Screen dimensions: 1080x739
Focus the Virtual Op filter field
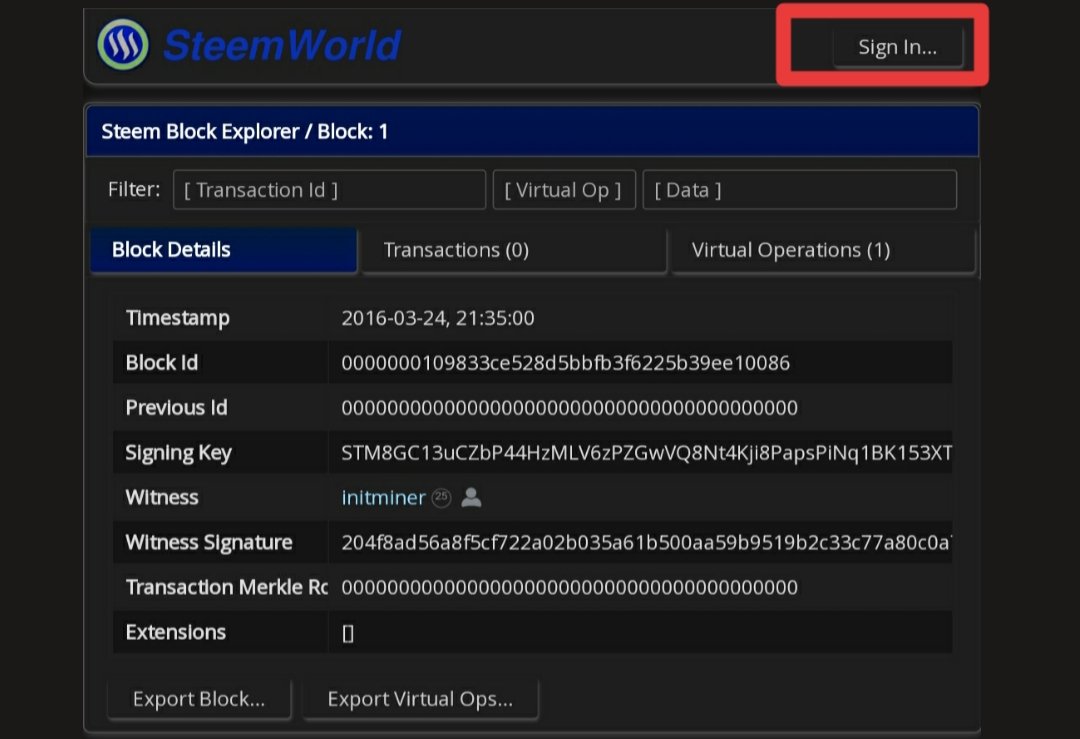click(563, 190)
